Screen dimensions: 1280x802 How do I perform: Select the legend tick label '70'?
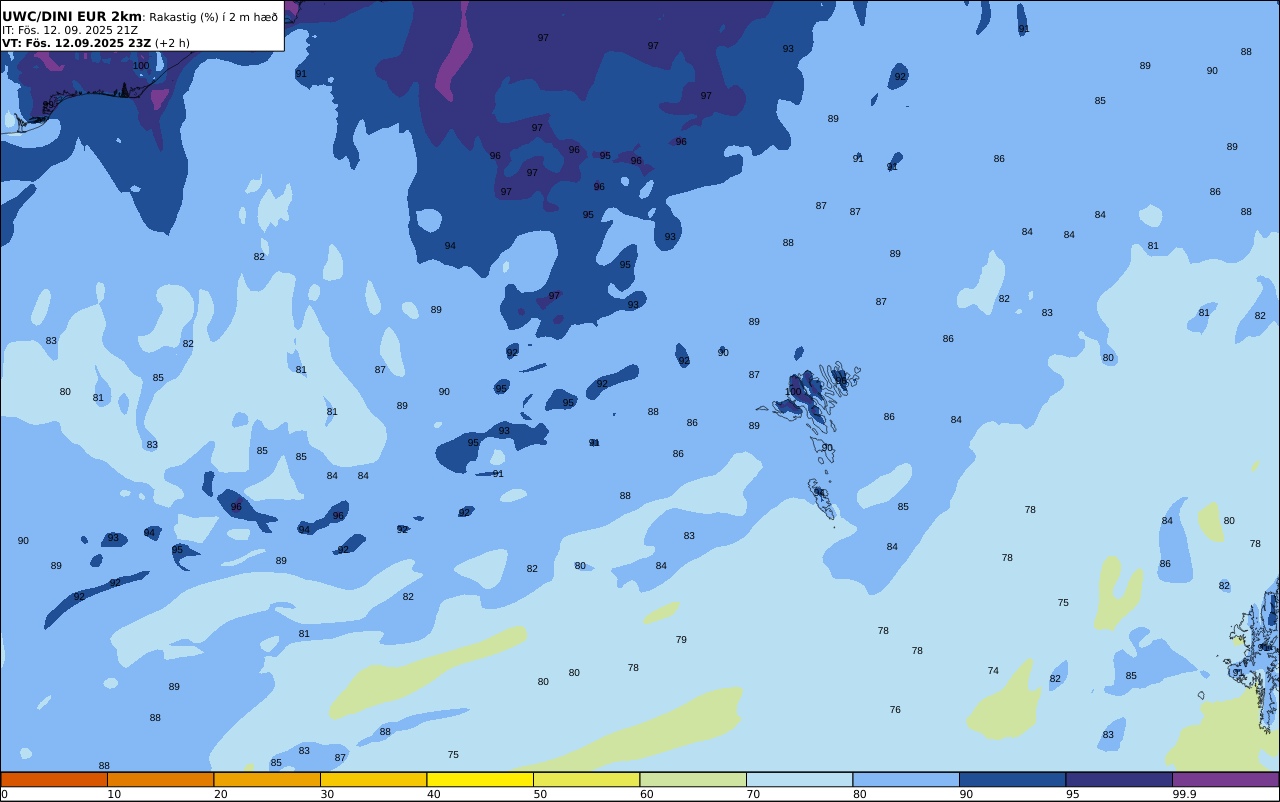click(753, 794)
